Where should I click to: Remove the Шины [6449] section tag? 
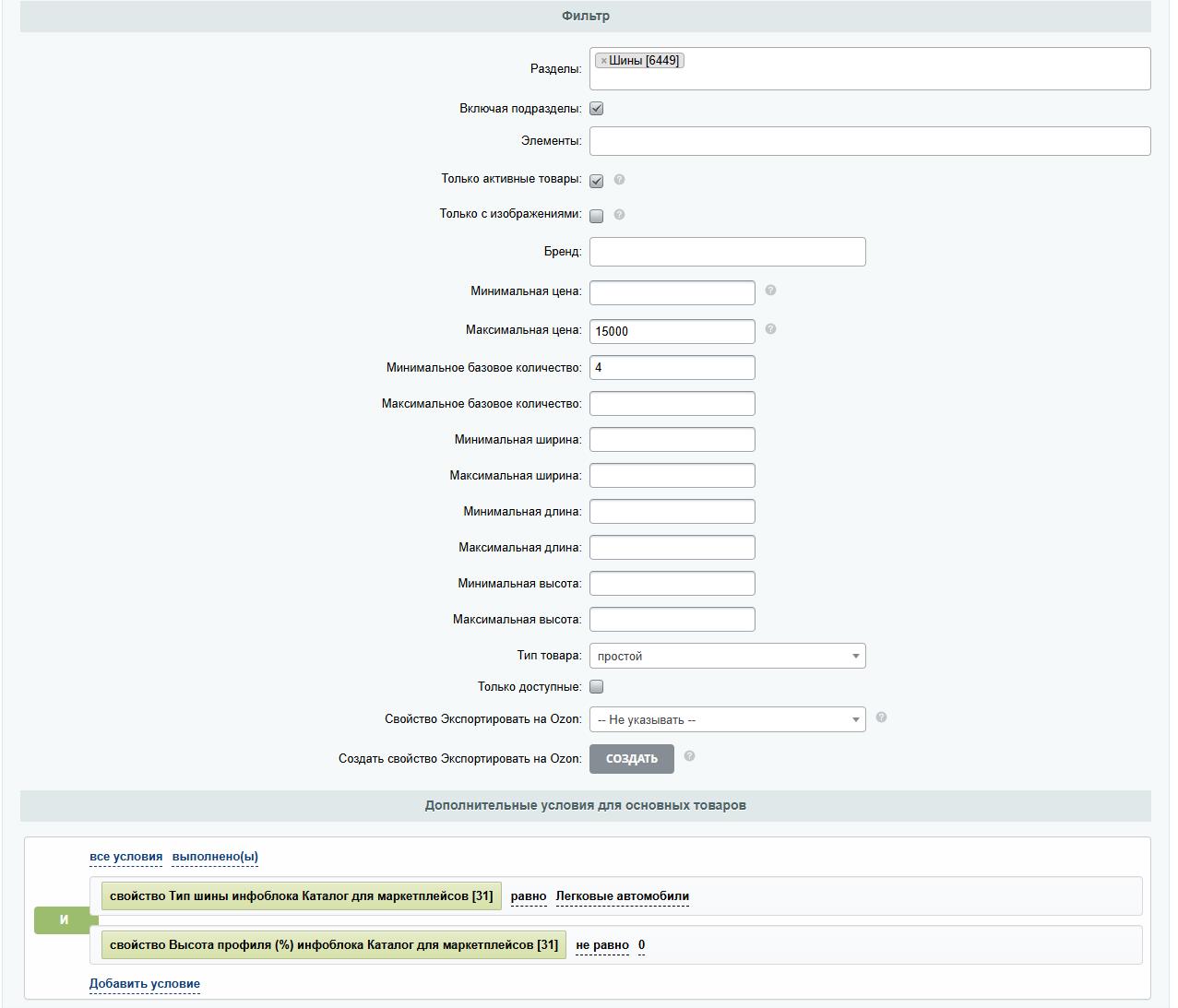tap(603, 61)
